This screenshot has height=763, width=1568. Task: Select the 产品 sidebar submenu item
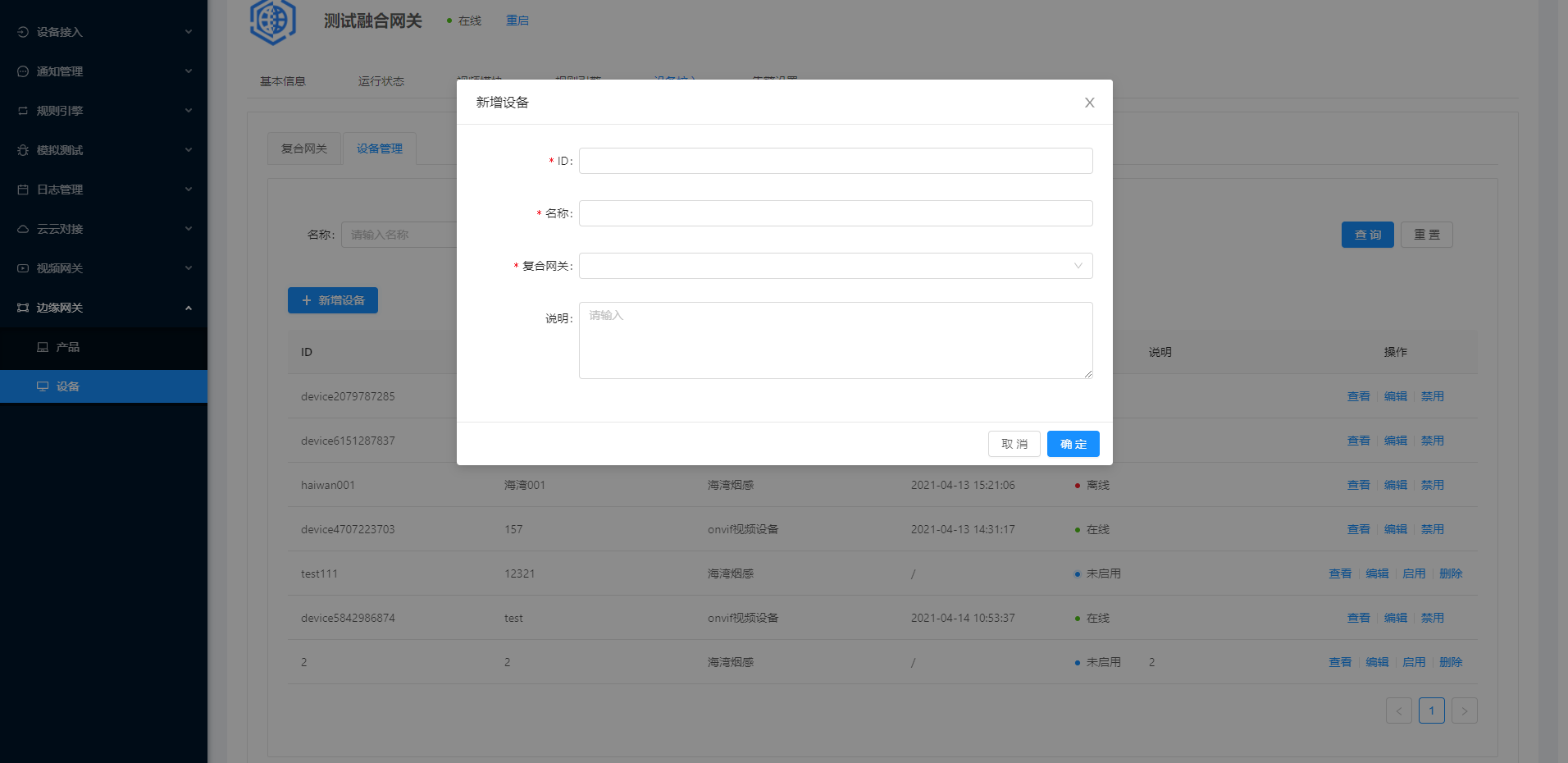point(67,347)
